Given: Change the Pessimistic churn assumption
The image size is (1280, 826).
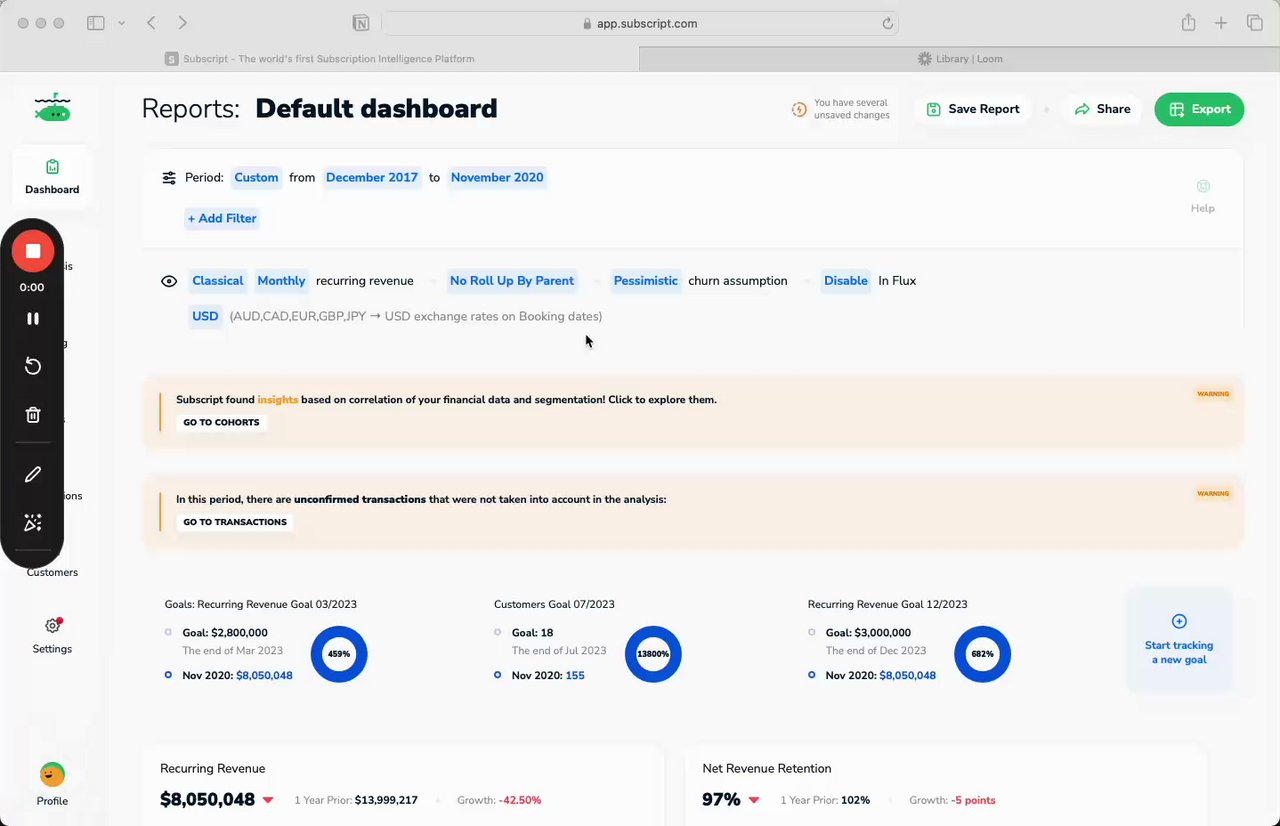Looking at the screenshot, I should (x=645, y=281).
